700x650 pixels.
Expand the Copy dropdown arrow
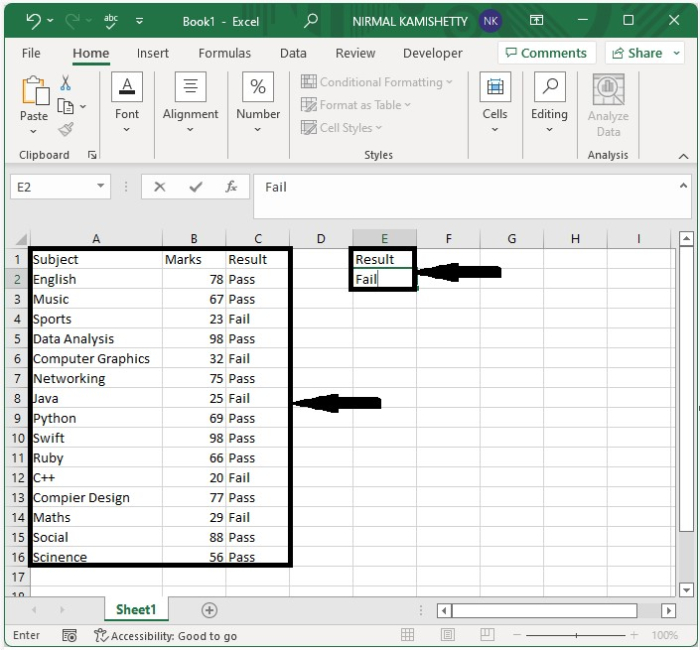pos(83,107)
